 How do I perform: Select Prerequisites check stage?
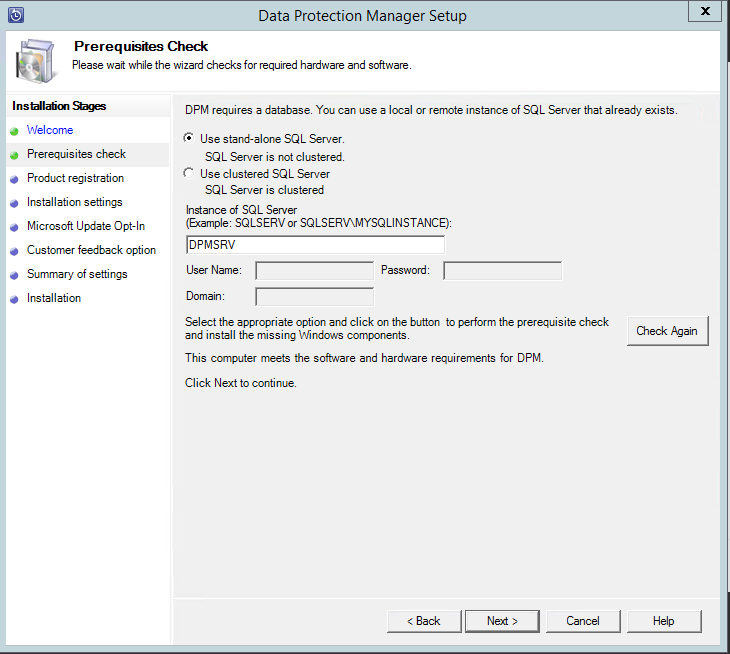[x=76, y=154]
